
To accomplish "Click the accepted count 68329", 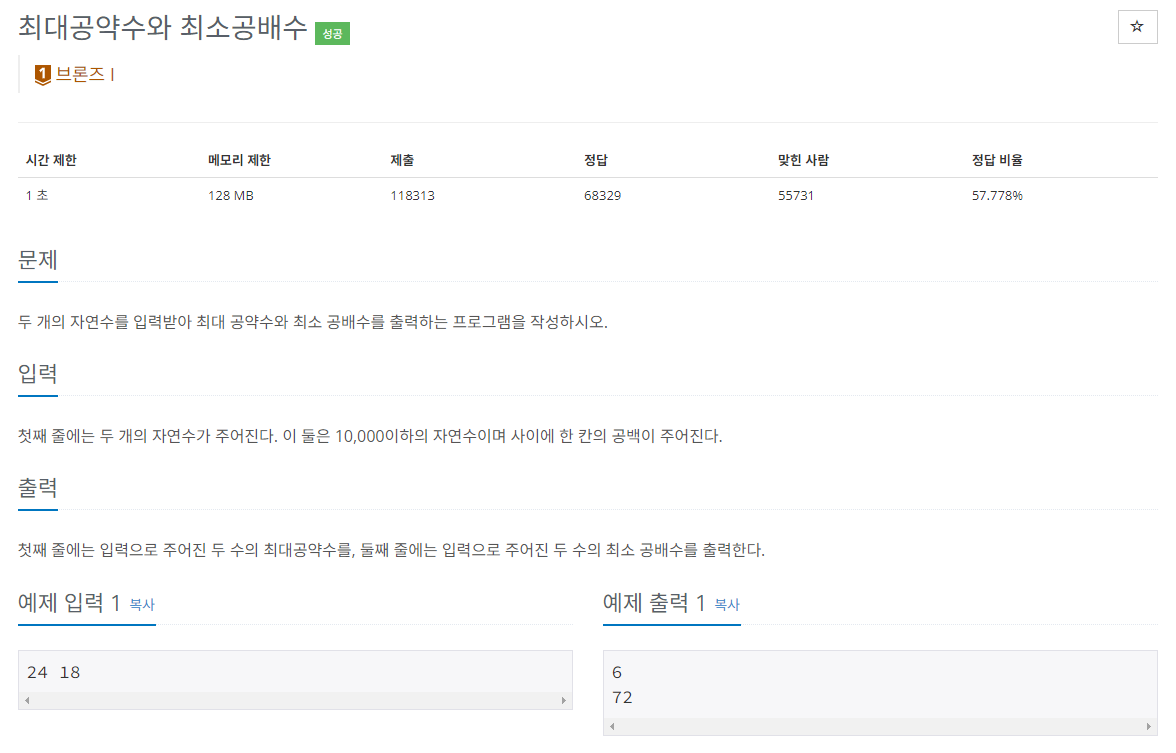I will pos(602,196).
